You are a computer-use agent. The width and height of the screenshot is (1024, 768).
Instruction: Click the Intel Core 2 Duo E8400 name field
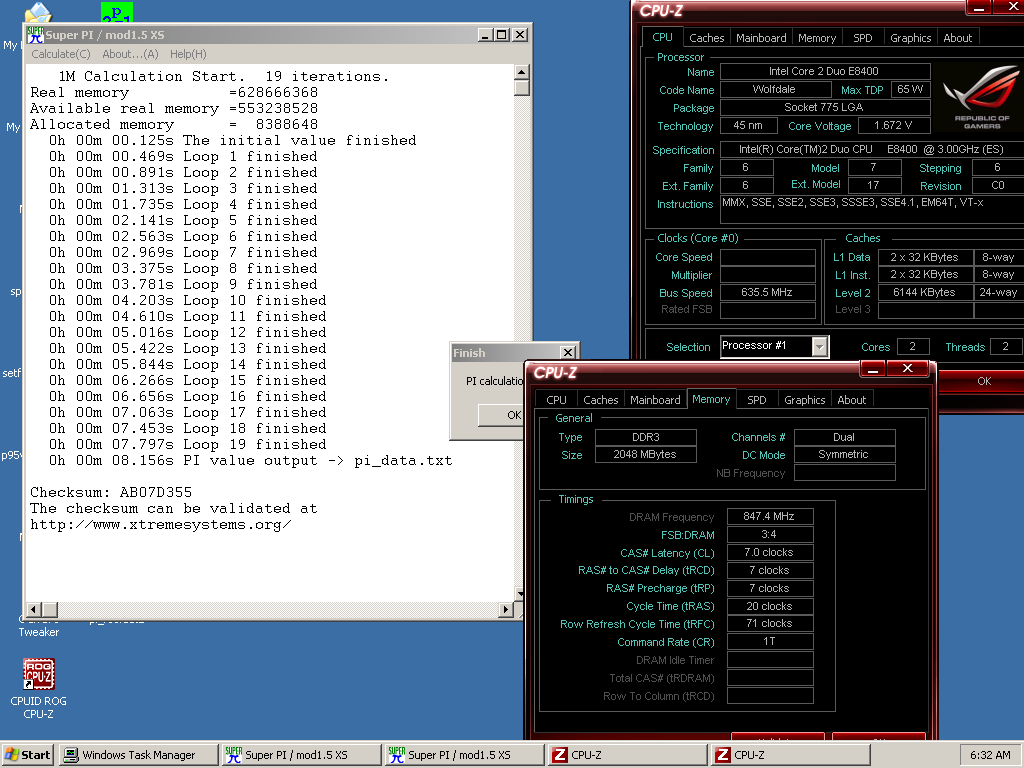825,71
